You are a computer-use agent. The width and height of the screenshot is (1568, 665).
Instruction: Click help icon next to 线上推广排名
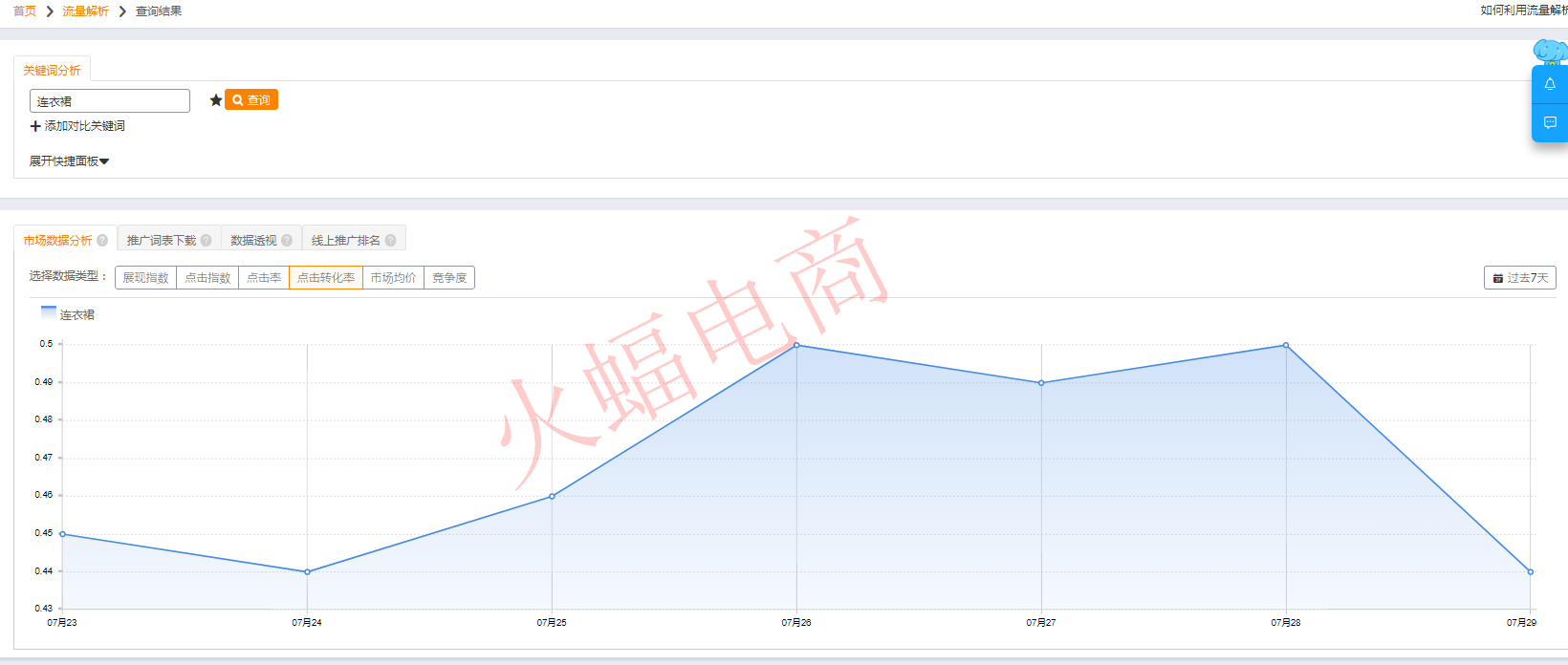390,241
